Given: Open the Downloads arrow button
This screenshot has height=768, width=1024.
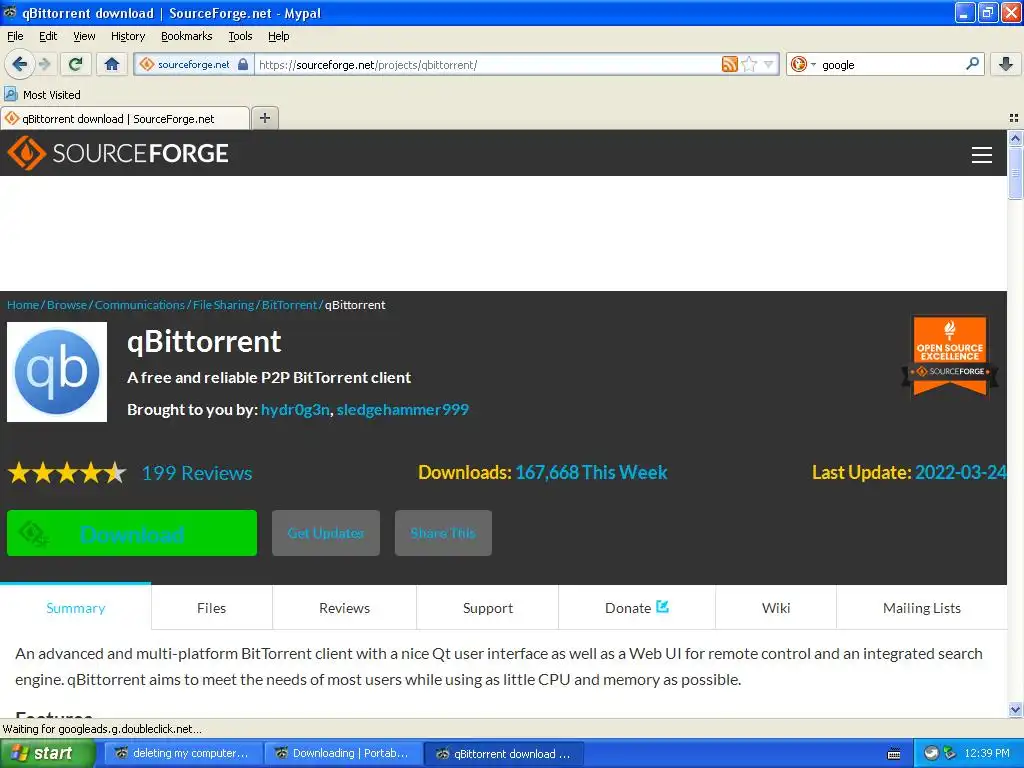Looking at the screenshot, I should click(x=1006, y=64).
